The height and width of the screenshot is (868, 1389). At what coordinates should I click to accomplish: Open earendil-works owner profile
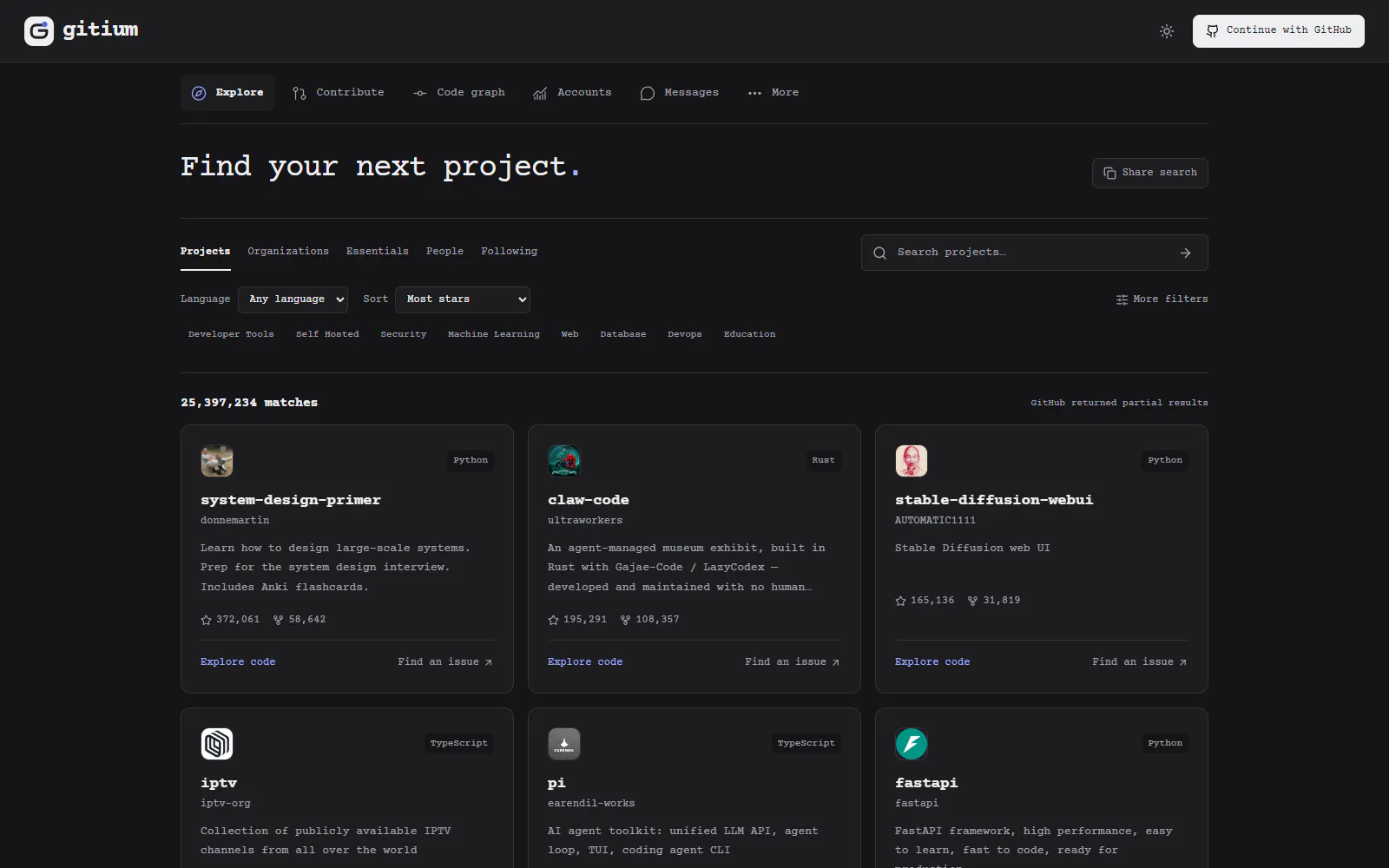(x=591, y=804)
